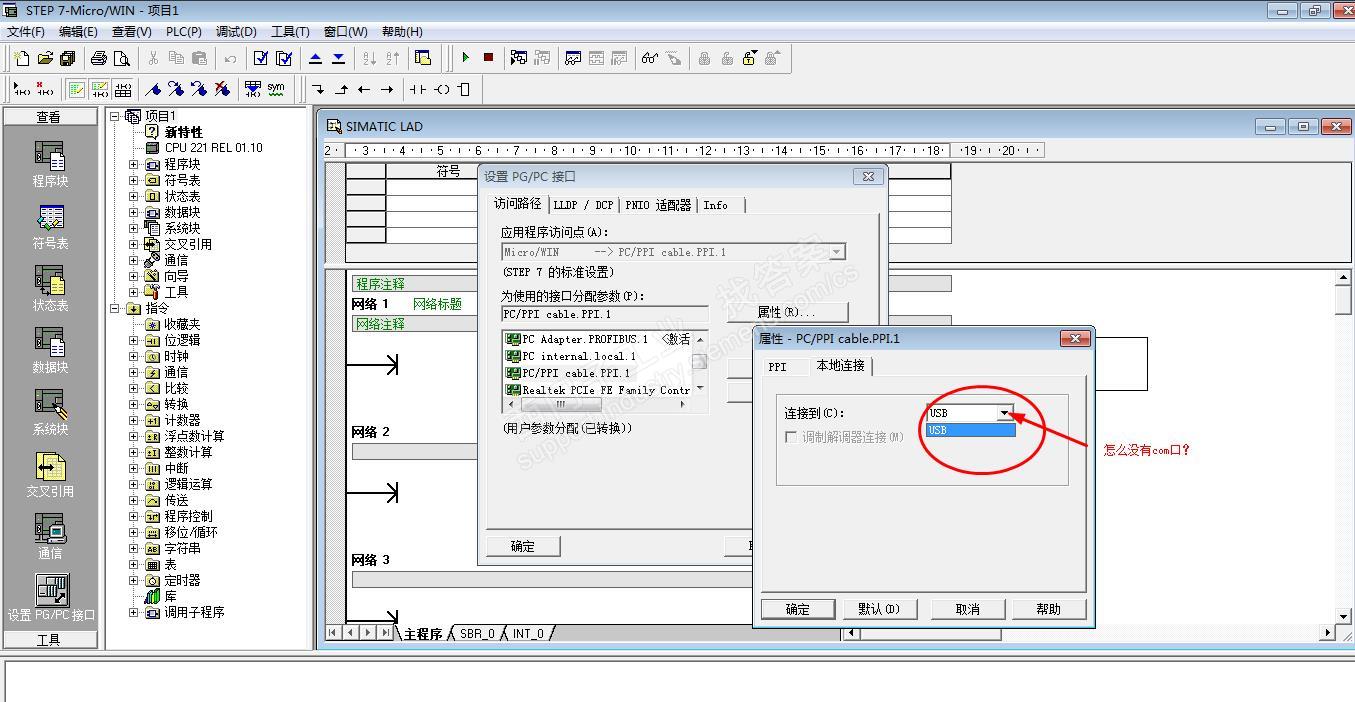Print the program with the printer icon
This screenshot has height=702, width=1355.
98,58
